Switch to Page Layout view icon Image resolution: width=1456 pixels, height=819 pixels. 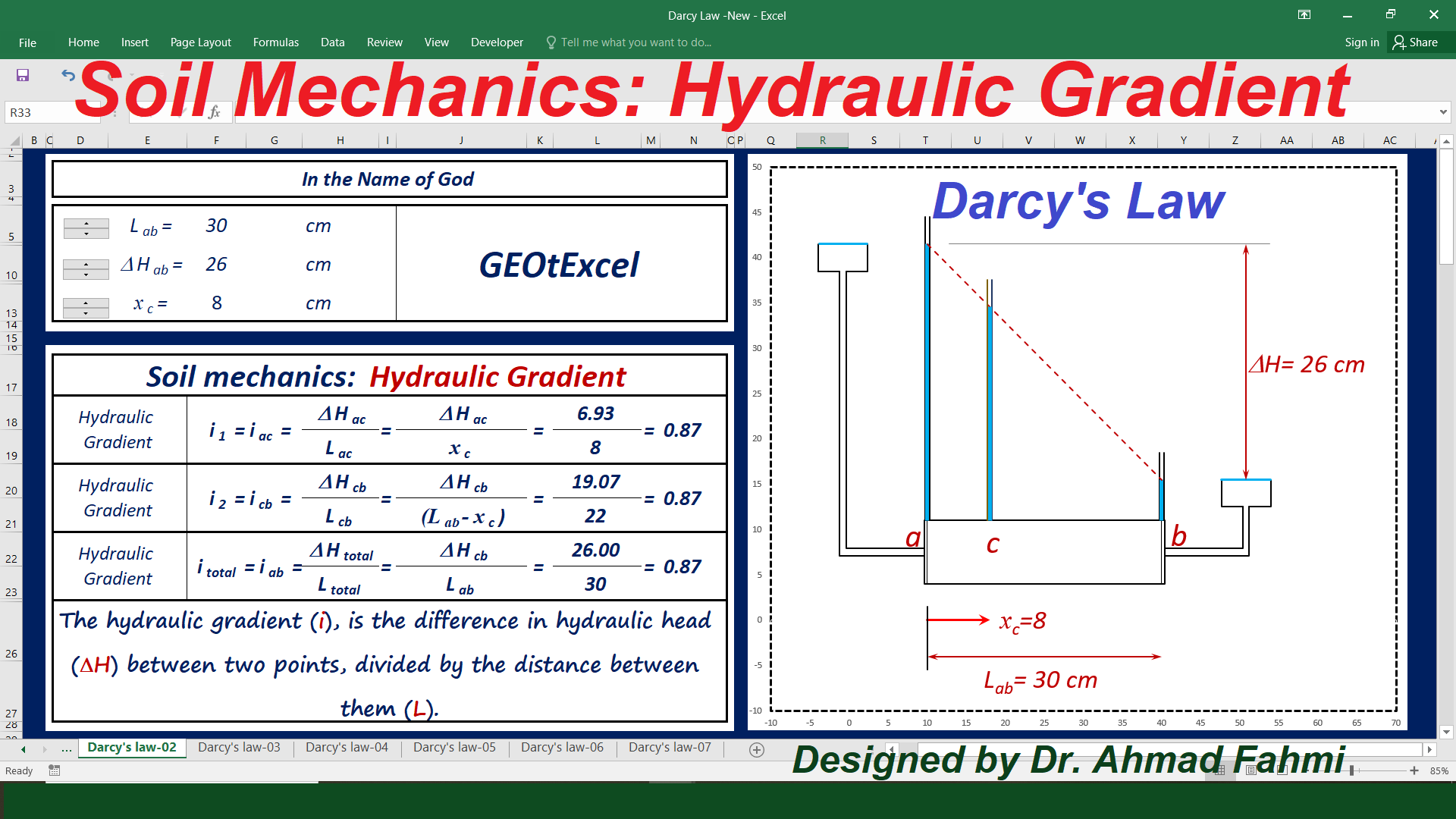pyautogui.click(x=1250, y=770)
